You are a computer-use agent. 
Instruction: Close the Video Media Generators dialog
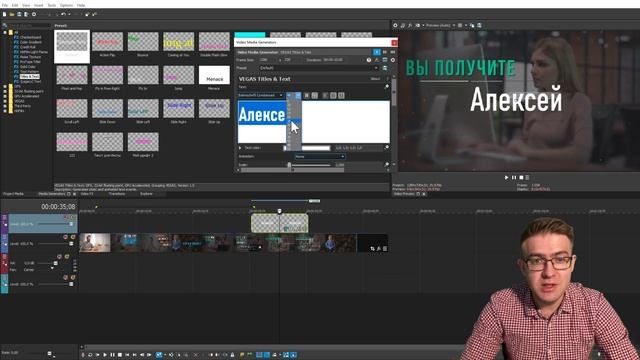tap(394, 42)
